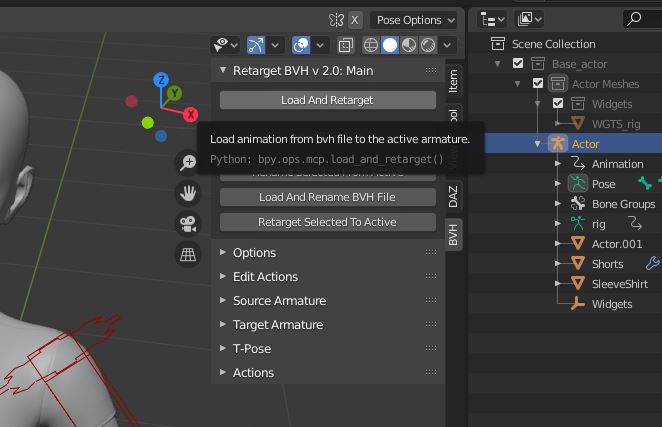Select the Shorts mesh icon
This screenshot has height=427, width=662.
pos(578,264)
